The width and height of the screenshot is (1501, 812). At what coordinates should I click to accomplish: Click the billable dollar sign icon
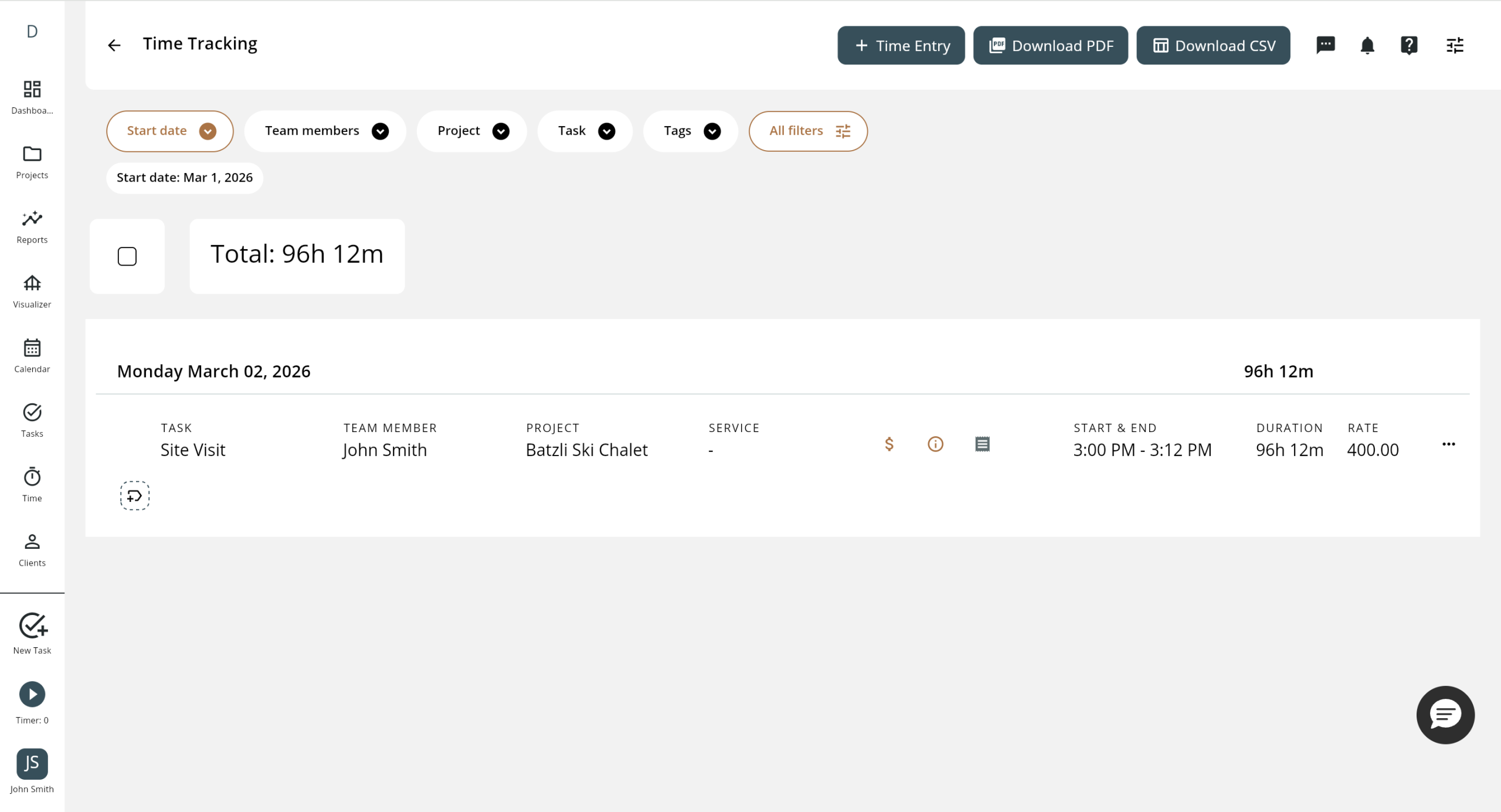(x=889, y=444)
